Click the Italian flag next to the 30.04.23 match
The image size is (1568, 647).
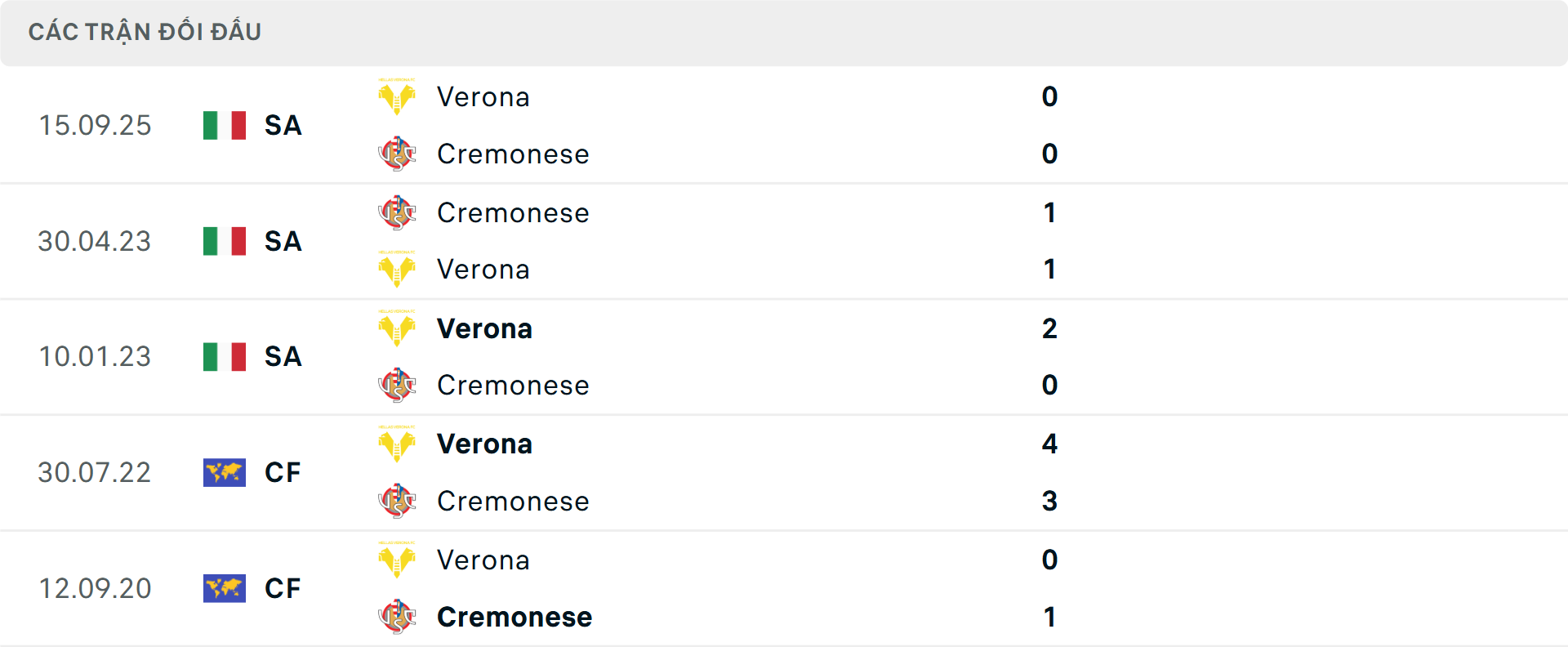(224, 241)
